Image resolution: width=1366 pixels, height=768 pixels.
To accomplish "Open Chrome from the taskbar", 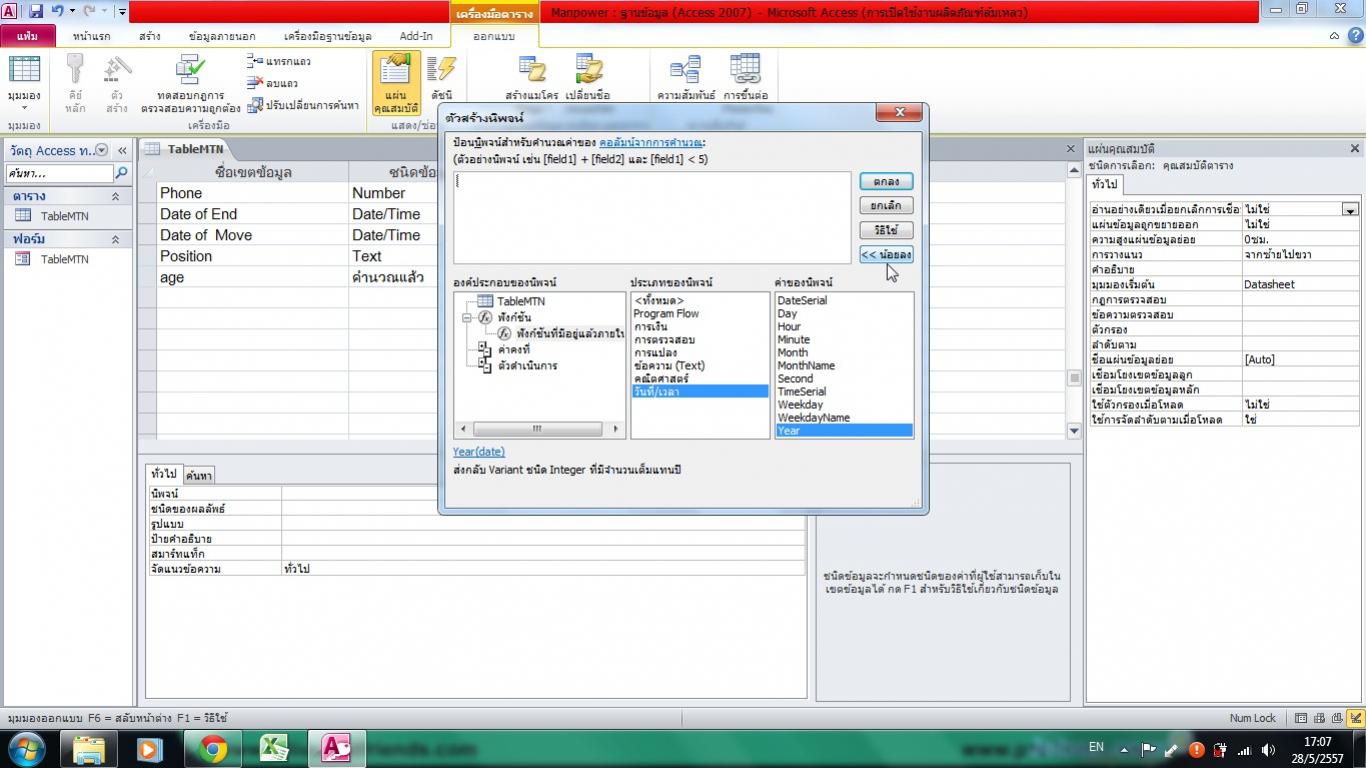I will point(212,748).
